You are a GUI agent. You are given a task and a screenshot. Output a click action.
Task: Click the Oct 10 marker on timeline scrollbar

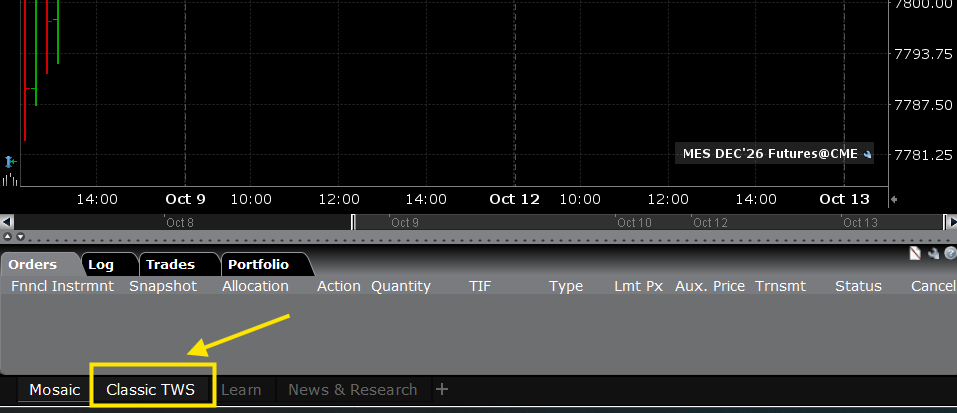click(x=634, y=223)
